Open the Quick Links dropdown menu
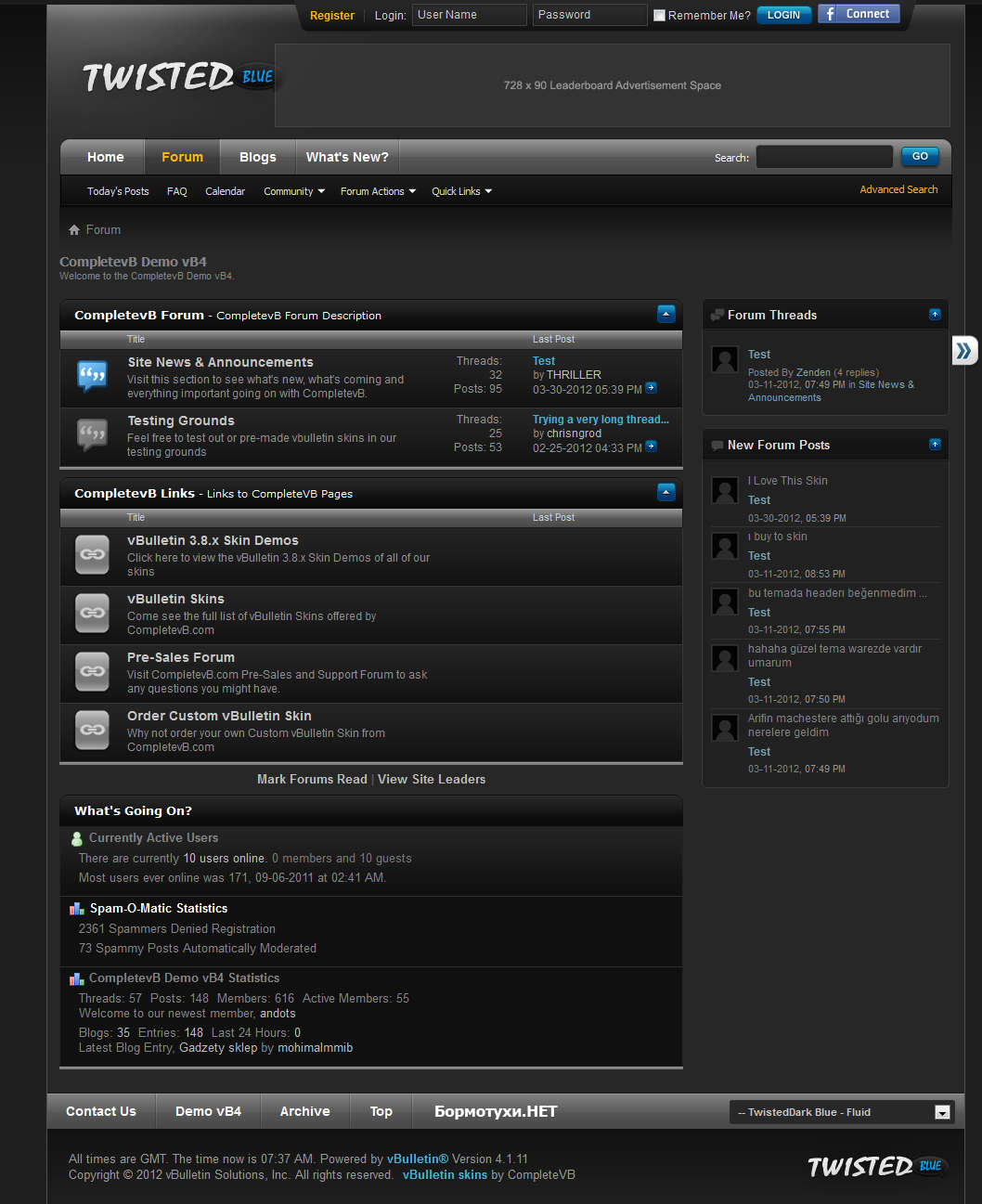Image resolution: width=982 pixels, height=1204 pixels. click(461, 191)
